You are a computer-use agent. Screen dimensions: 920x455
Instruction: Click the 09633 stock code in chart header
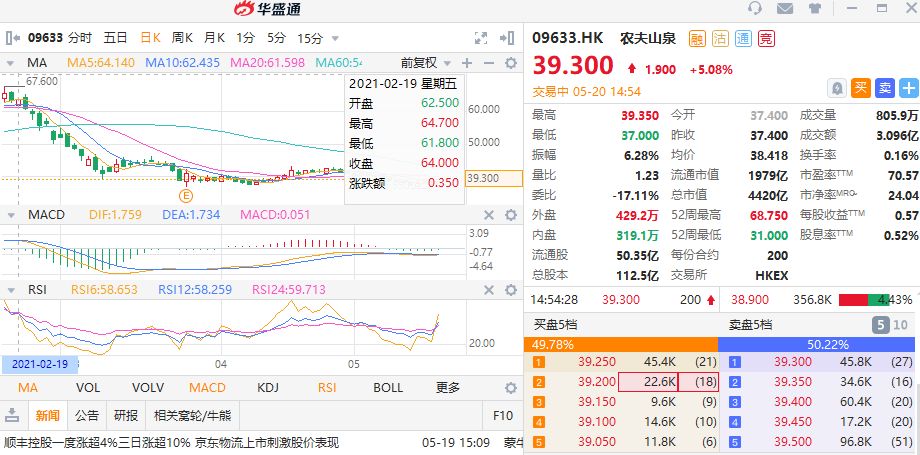tap(45, 38)
